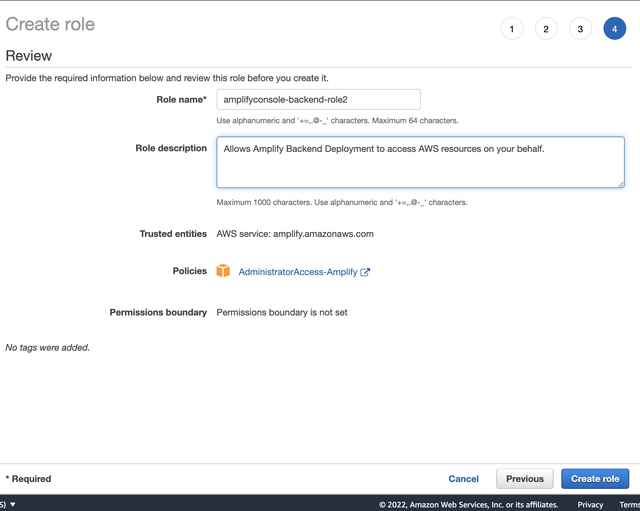The width and height of the screenshot is (640, 511).
Task: Click the 'Create role' page title
Action: coord(50,24)
